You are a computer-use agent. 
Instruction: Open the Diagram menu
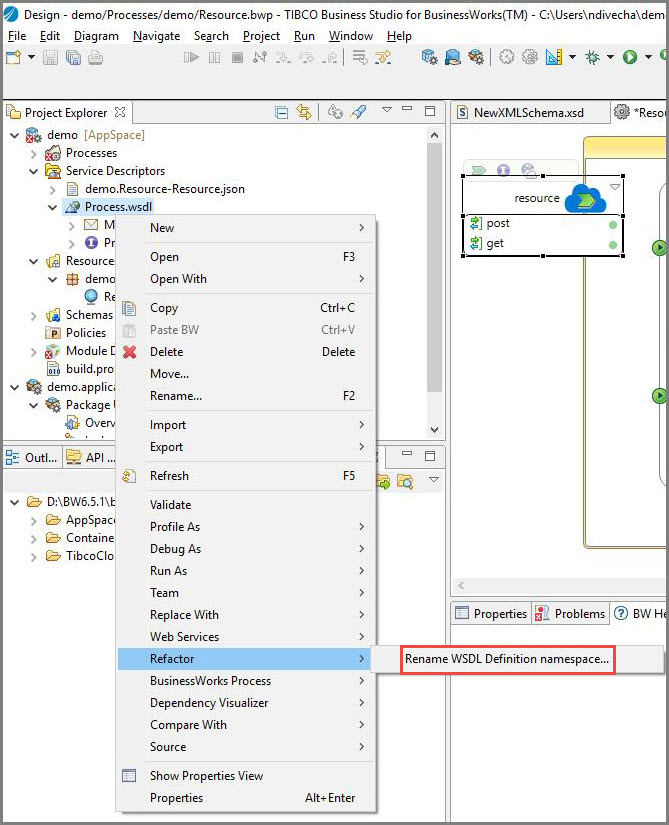click(96, 36)
